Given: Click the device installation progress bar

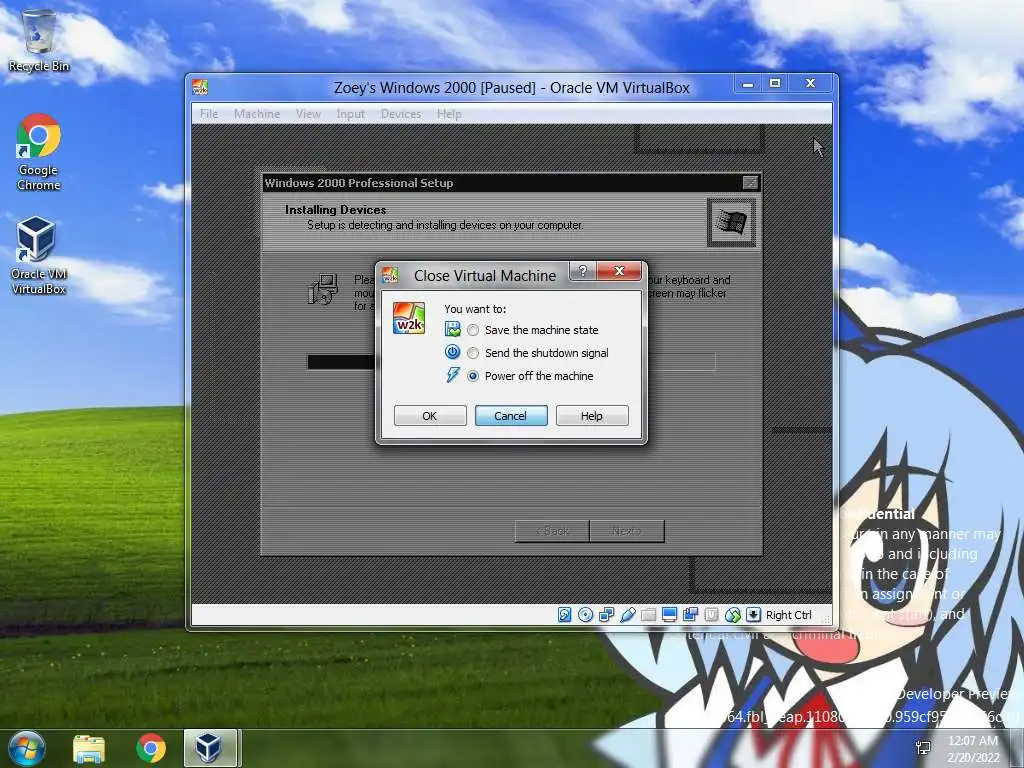Looking at the screenshot, I should coord(511,362).
